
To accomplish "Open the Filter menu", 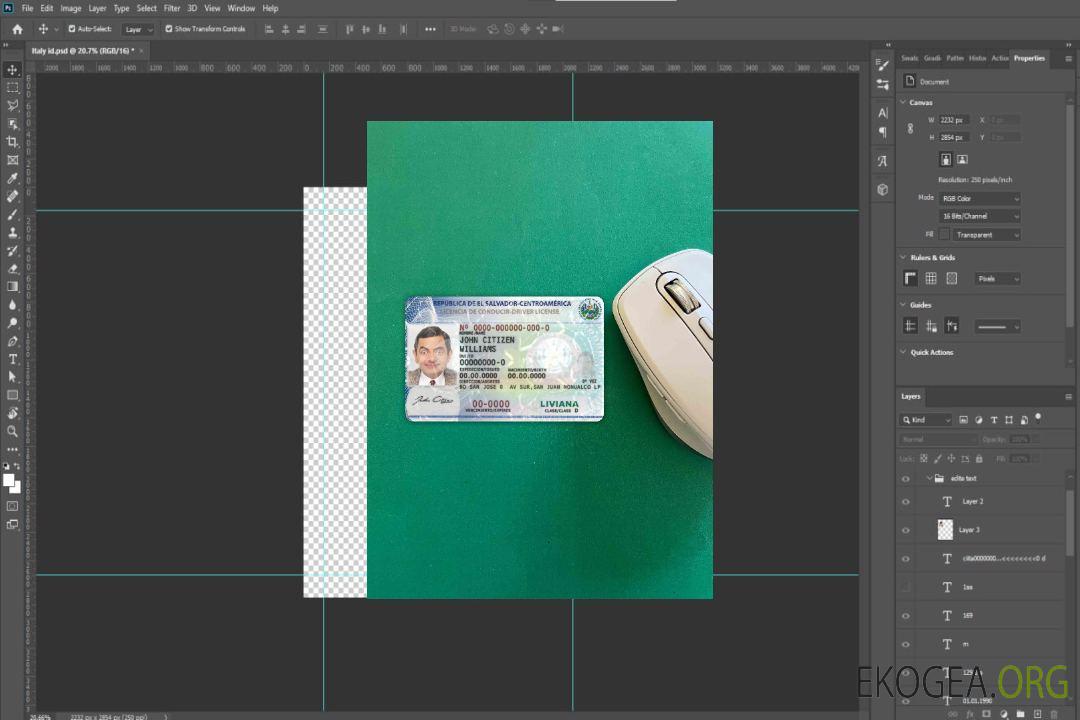I will coord(172,8).
